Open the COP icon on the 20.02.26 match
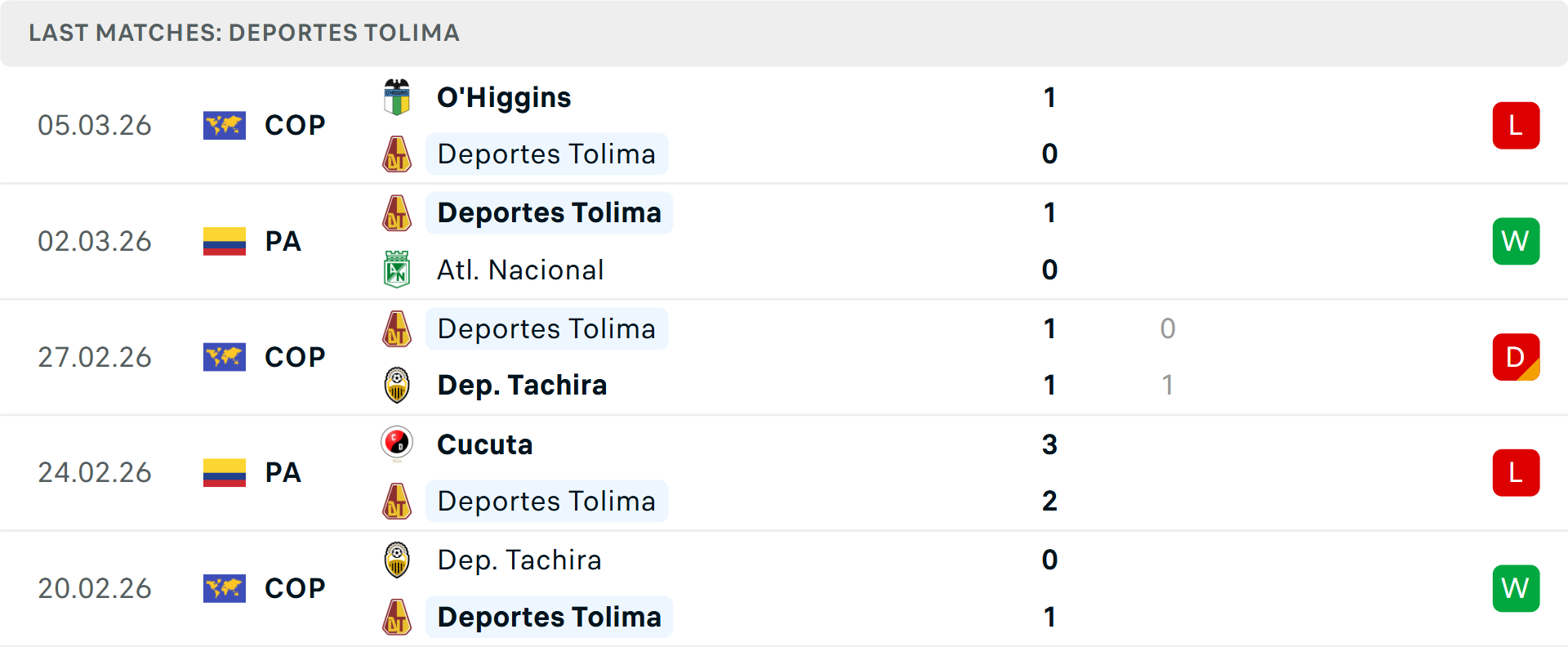 tap(224, 588)
